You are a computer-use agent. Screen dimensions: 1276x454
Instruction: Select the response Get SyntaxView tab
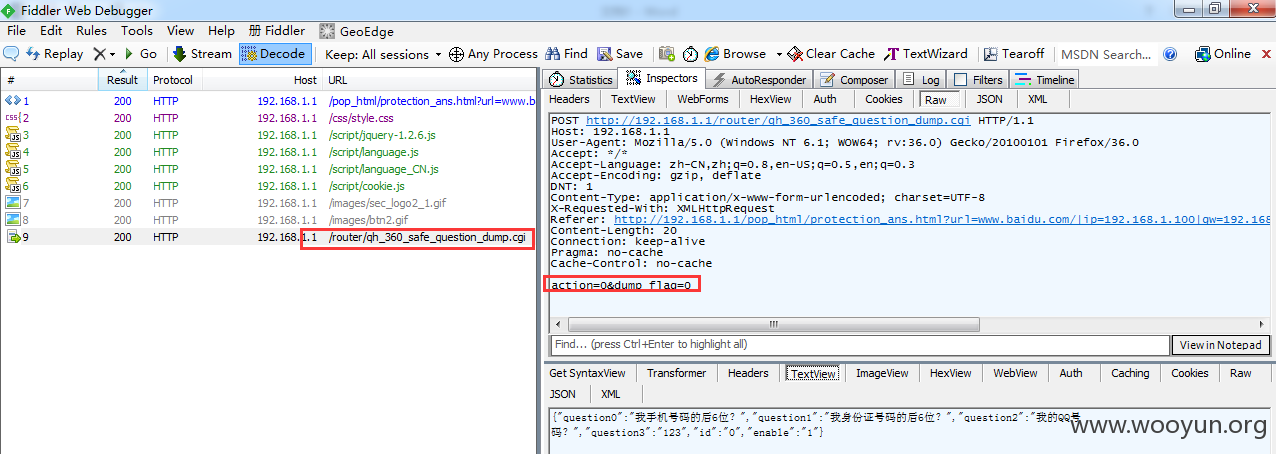click(x=587, y=373)
